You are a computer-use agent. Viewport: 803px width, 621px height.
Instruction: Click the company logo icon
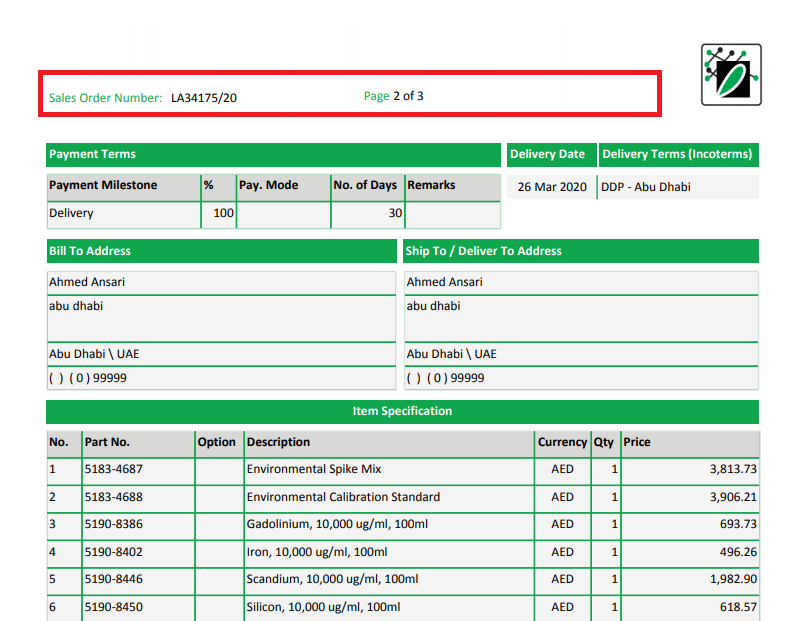click(731, 75)
